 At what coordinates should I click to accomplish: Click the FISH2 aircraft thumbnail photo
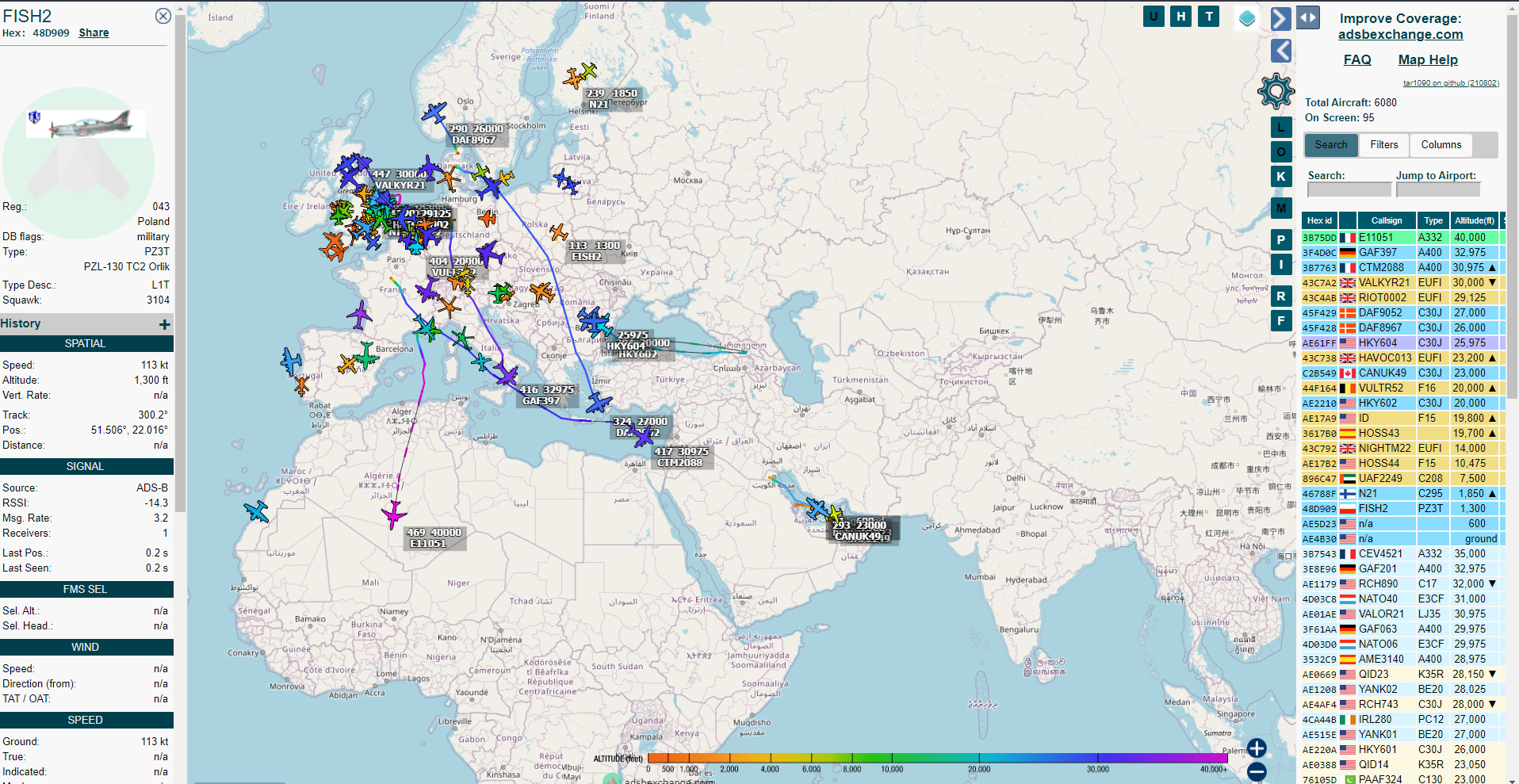(86, 124)
